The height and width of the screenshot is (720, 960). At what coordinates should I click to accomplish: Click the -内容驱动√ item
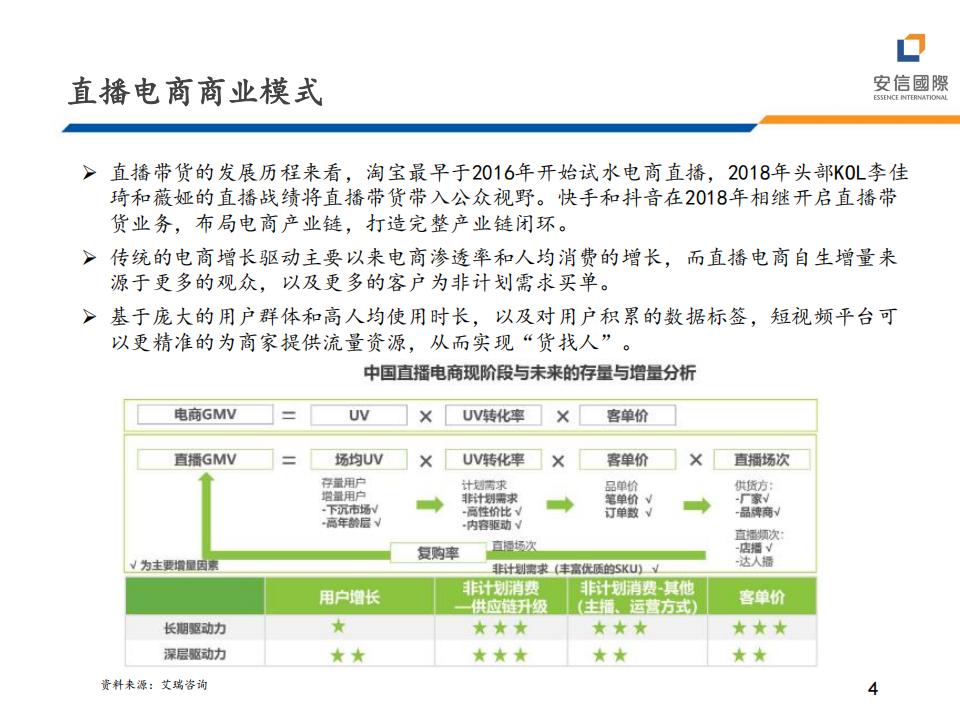tap(492, 525)
